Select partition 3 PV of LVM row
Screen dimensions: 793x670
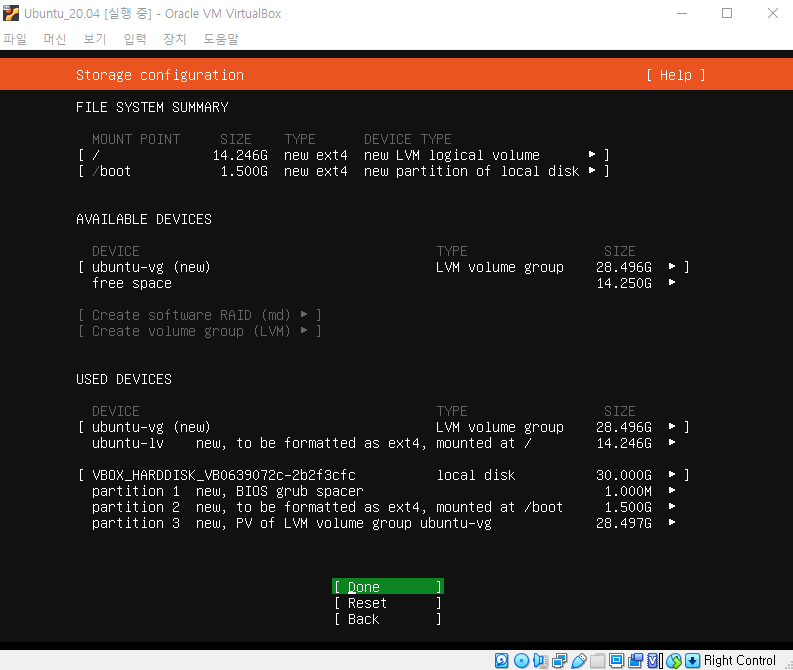(384, 523)
